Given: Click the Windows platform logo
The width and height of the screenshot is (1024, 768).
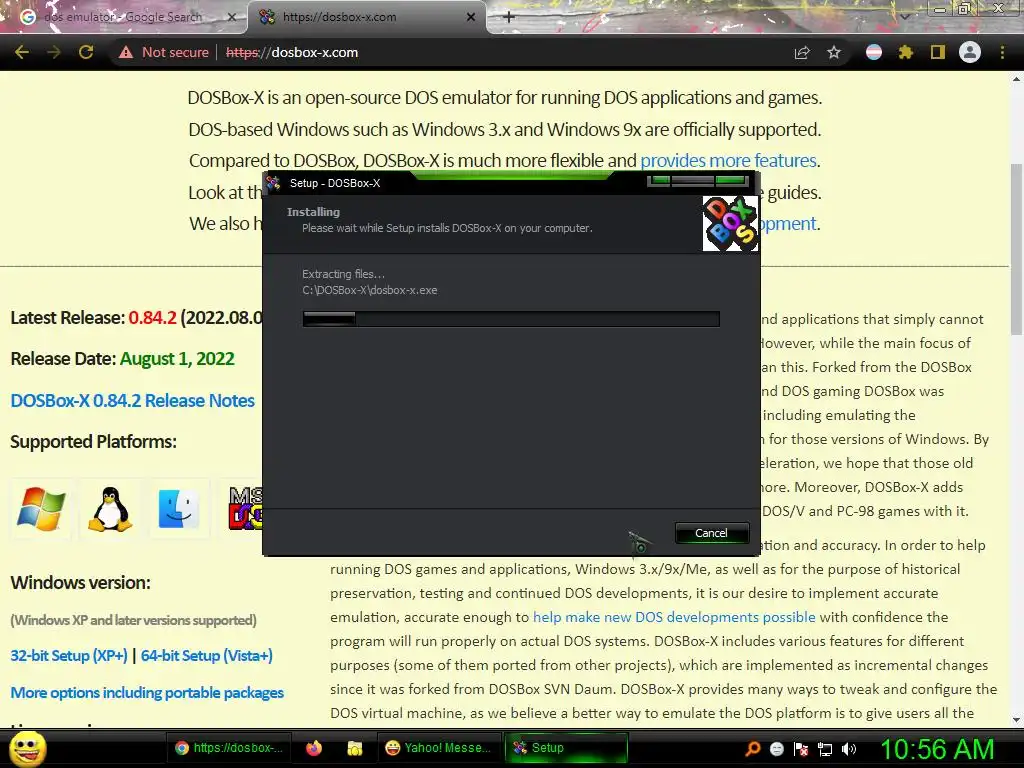Looking at the screenshot, I should (41, 509).
